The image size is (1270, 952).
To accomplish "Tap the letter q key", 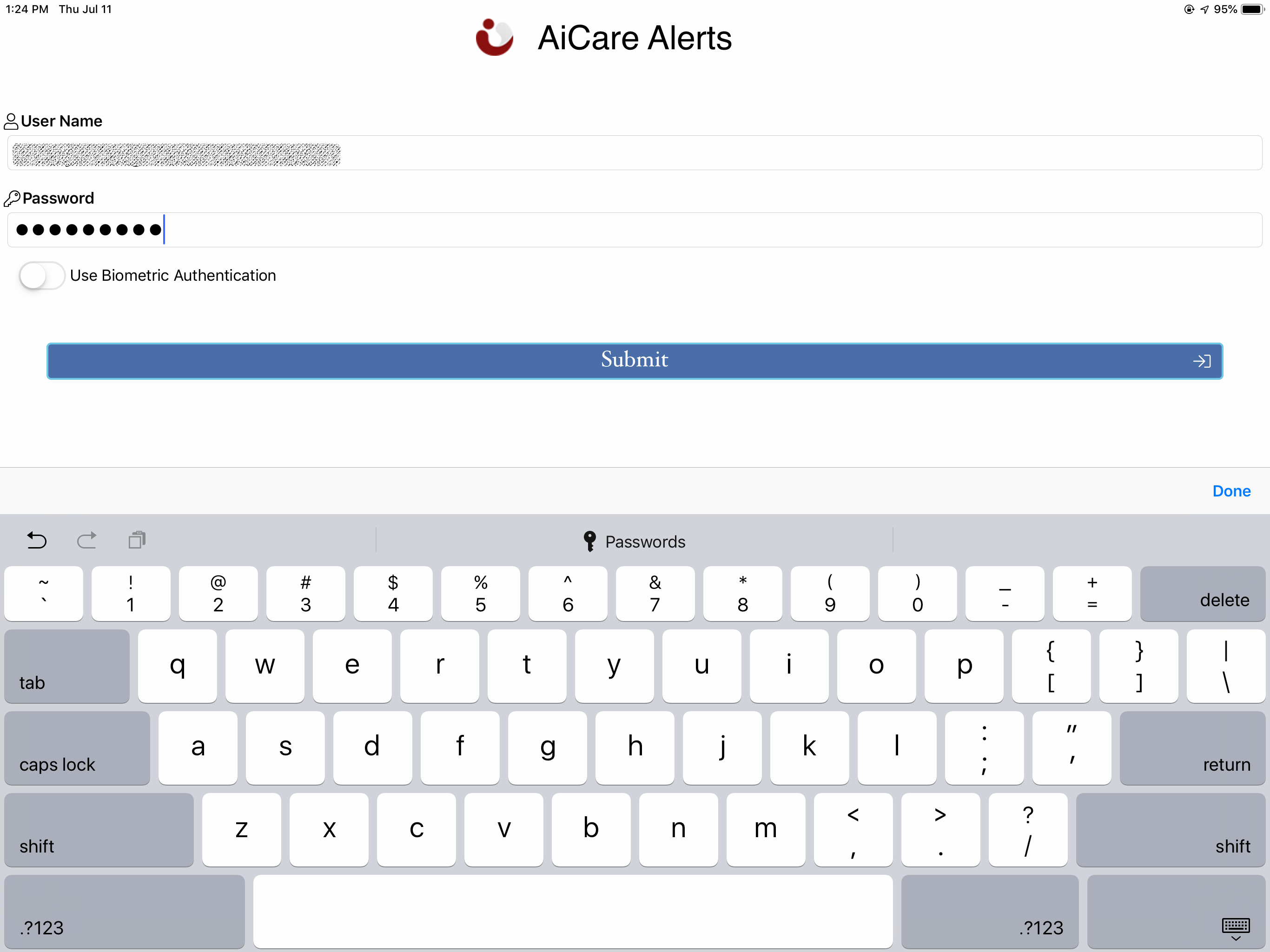I will click(x=178, y=666).
